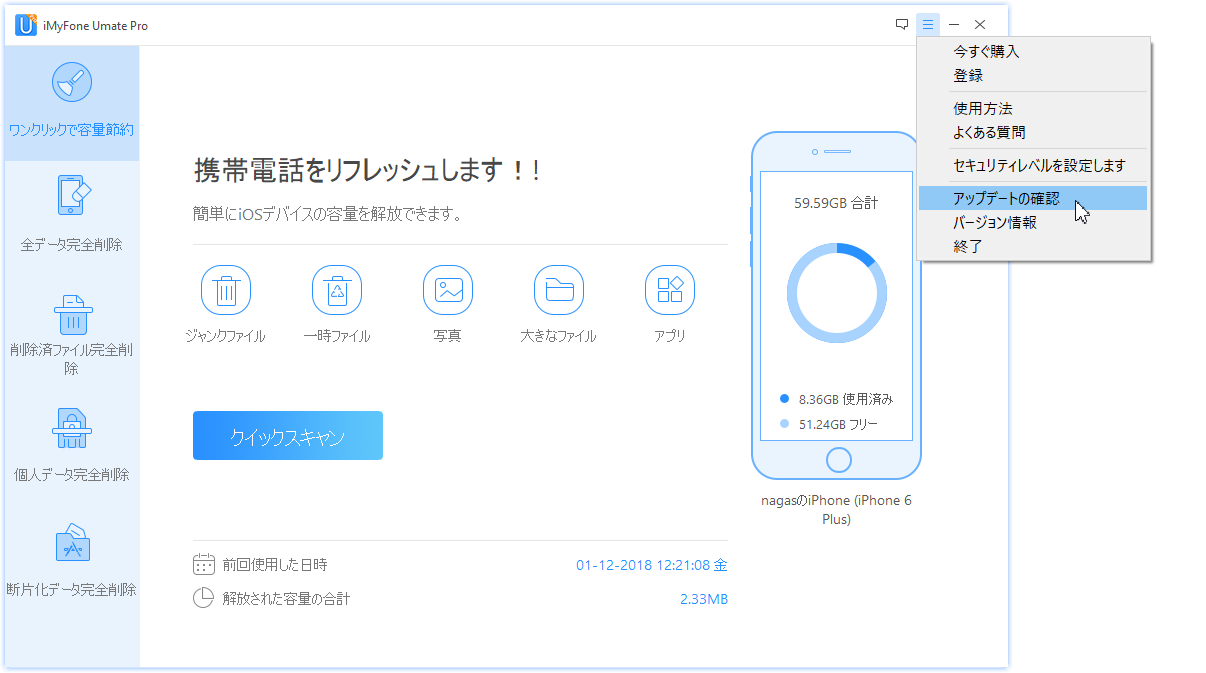
Task: Toggle the hamburger menu icon
Action: pos(928,25)
